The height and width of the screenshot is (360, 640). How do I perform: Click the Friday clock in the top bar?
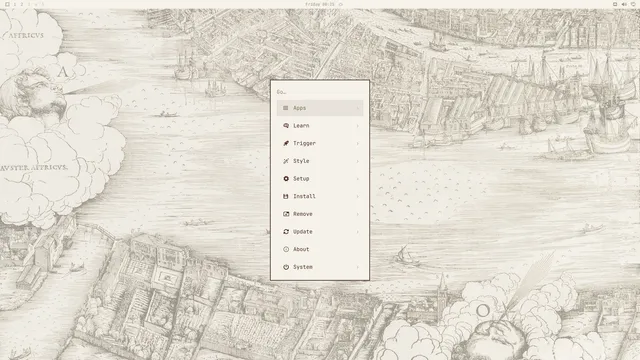[320, 4]
